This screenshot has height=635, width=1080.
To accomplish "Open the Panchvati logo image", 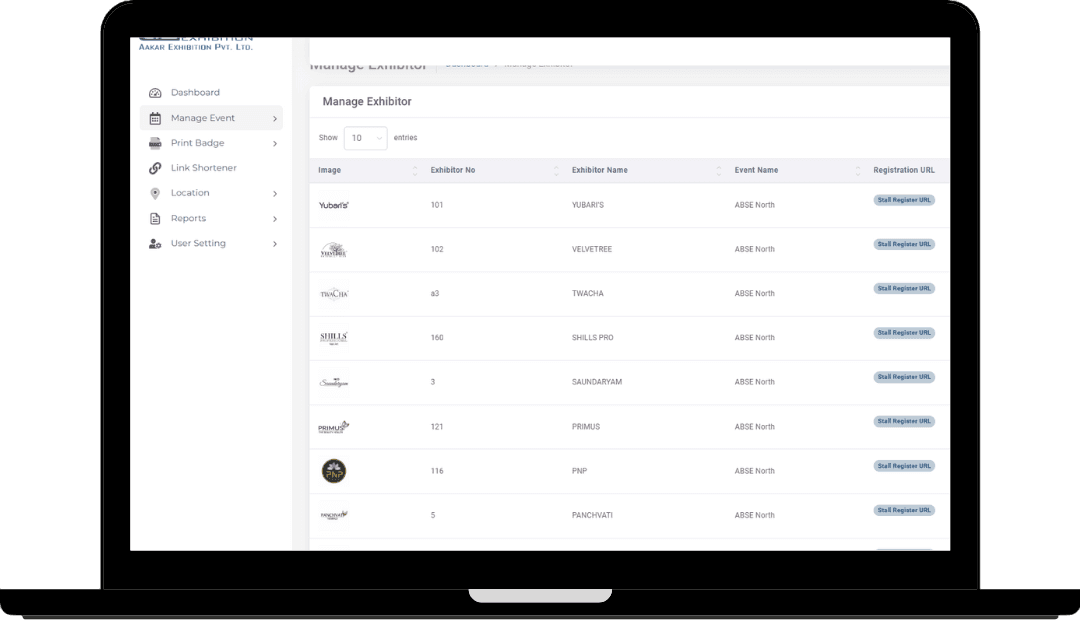I will [x=334, y=515].
